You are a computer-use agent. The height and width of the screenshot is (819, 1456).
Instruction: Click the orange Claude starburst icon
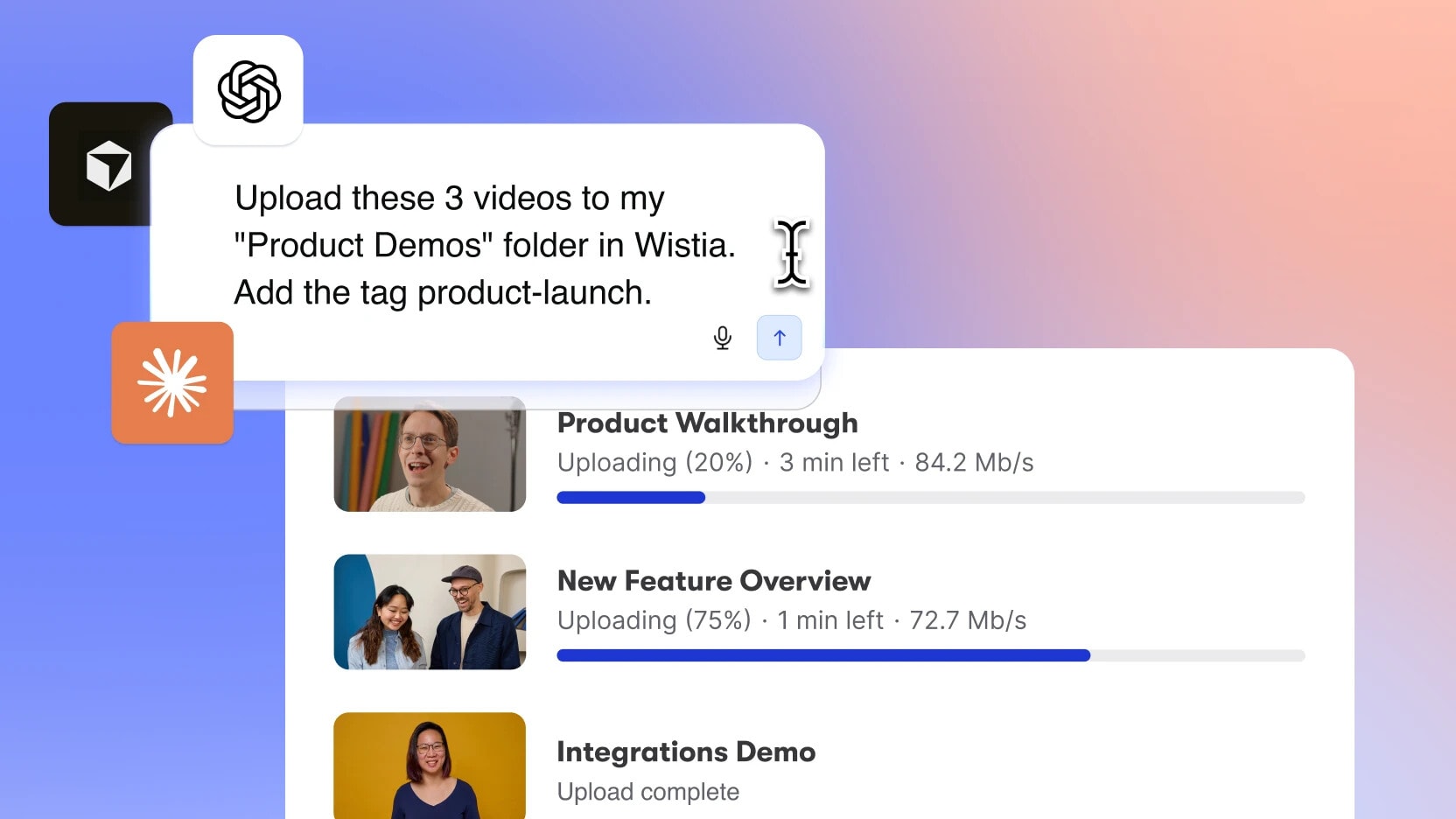(172, 382)
